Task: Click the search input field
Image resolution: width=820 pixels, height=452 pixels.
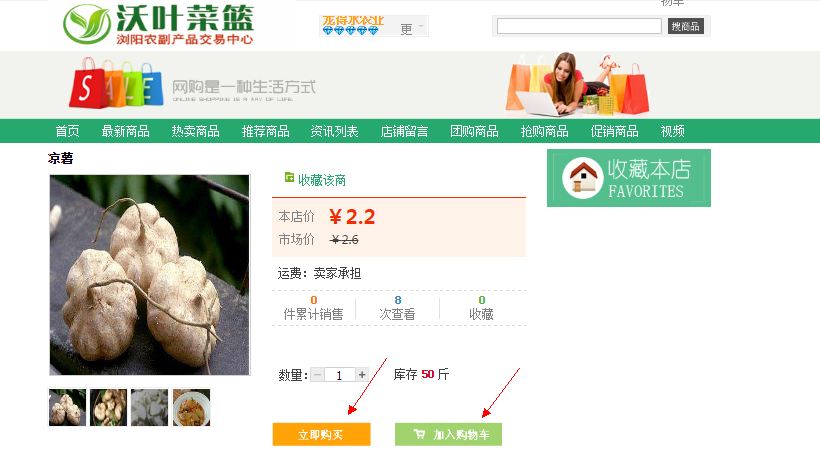Action: coord(579,26)
